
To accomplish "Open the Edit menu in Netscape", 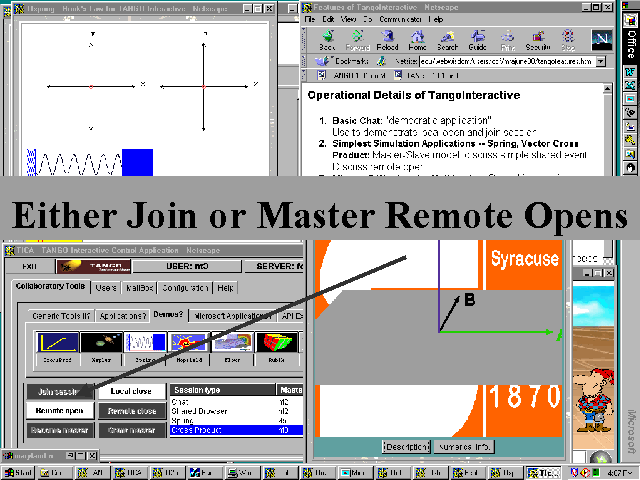I will pos(328,19).
